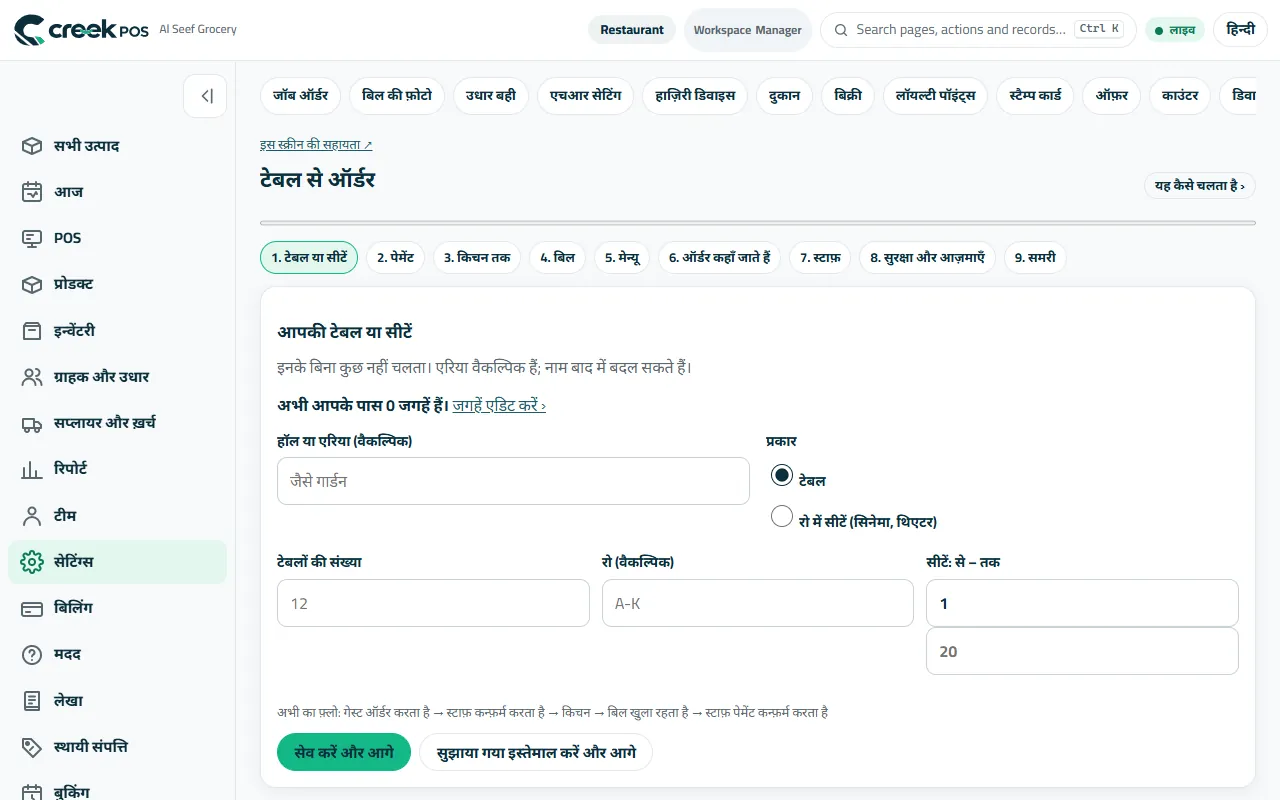The image size is (1280, 800).
Task: Click सेव करें और आगे button
Action: (x=344, y=752)
